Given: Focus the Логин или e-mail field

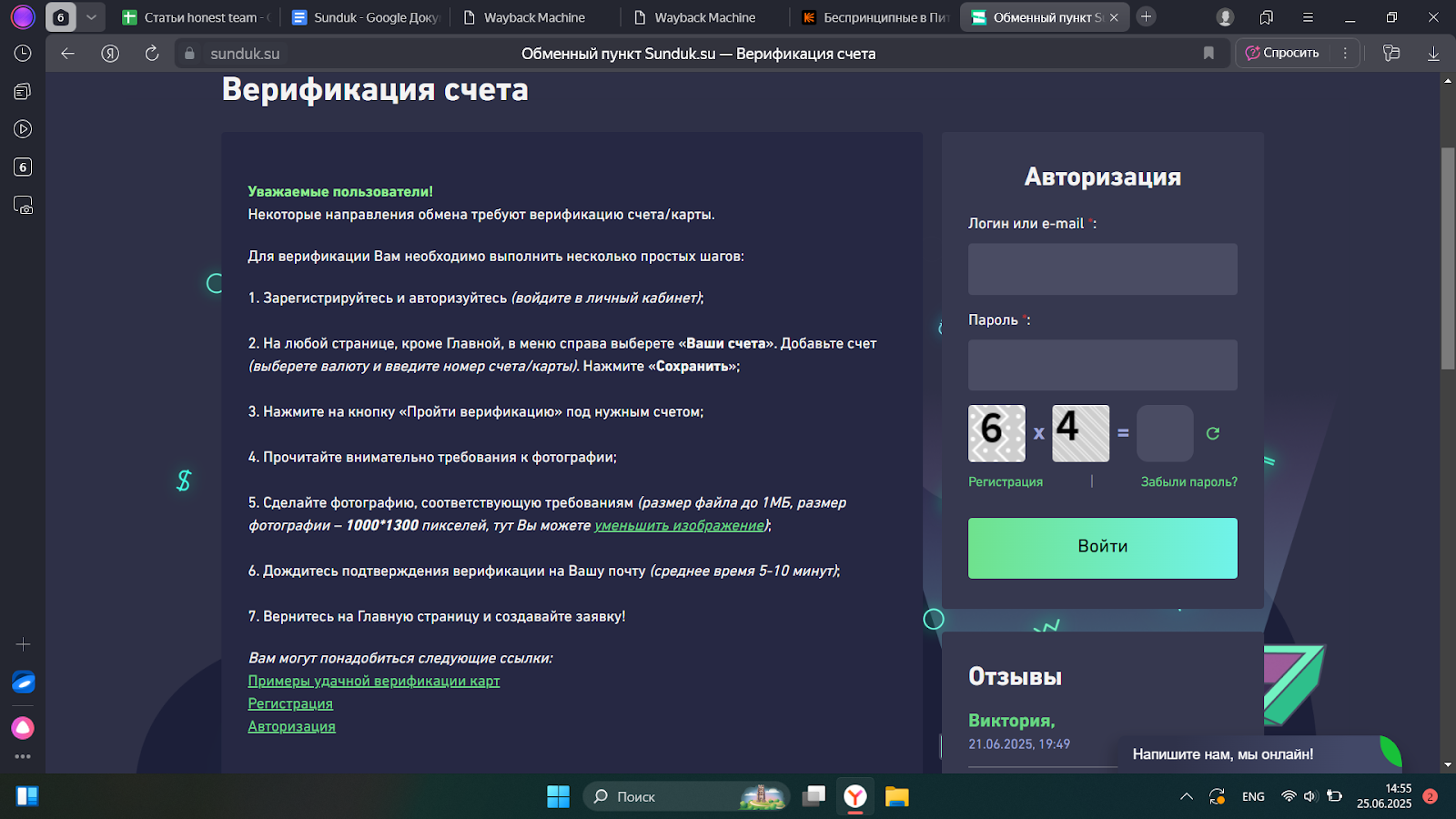Looking at the screenshot, I should click(1102, 269).
